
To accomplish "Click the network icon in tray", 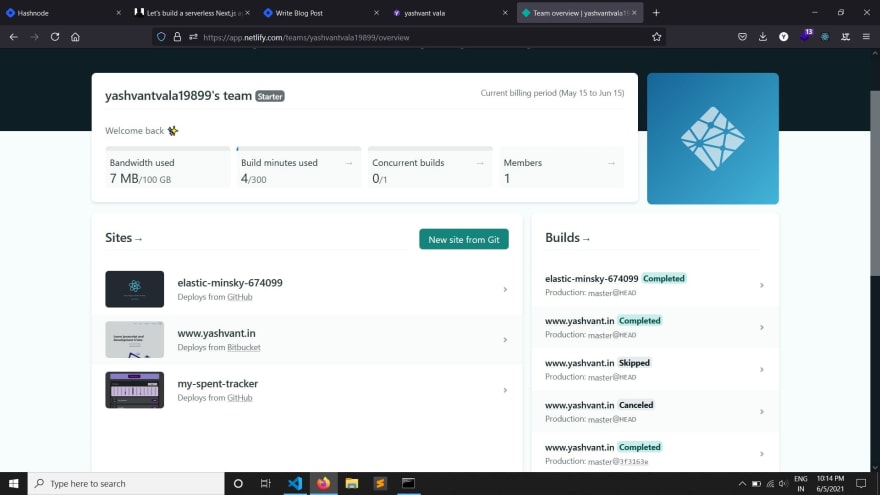I will point(770,483).
